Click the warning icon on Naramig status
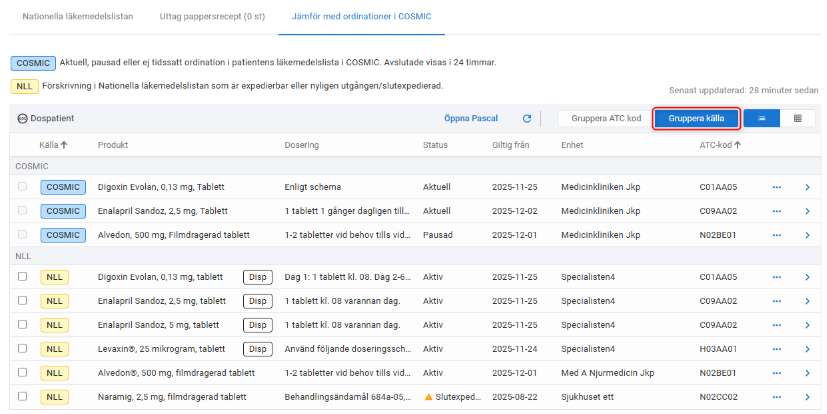 point(429,396)
